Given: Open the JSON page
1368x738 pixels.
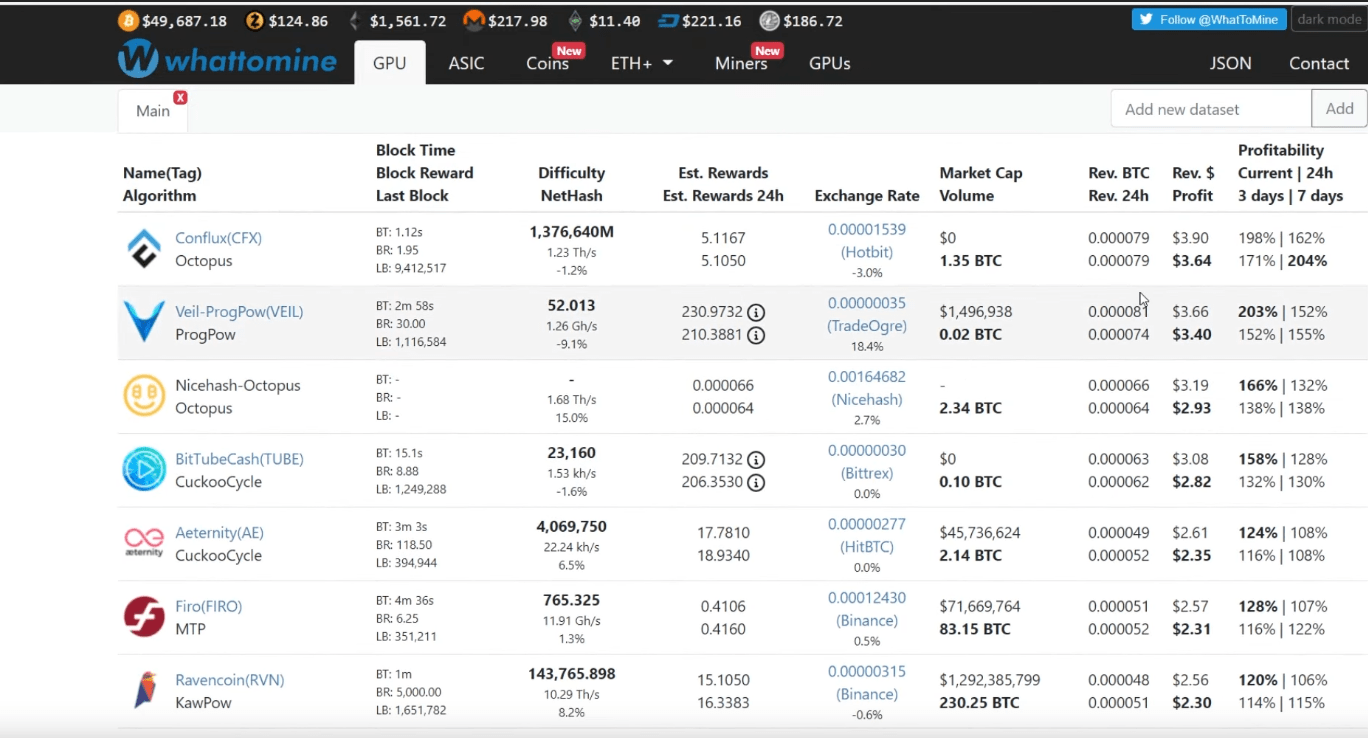Looking at the screenshot, I should 1231,63.
